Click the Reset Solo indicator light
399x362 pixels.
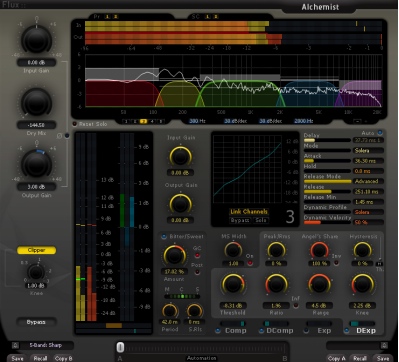click(75, 124)
